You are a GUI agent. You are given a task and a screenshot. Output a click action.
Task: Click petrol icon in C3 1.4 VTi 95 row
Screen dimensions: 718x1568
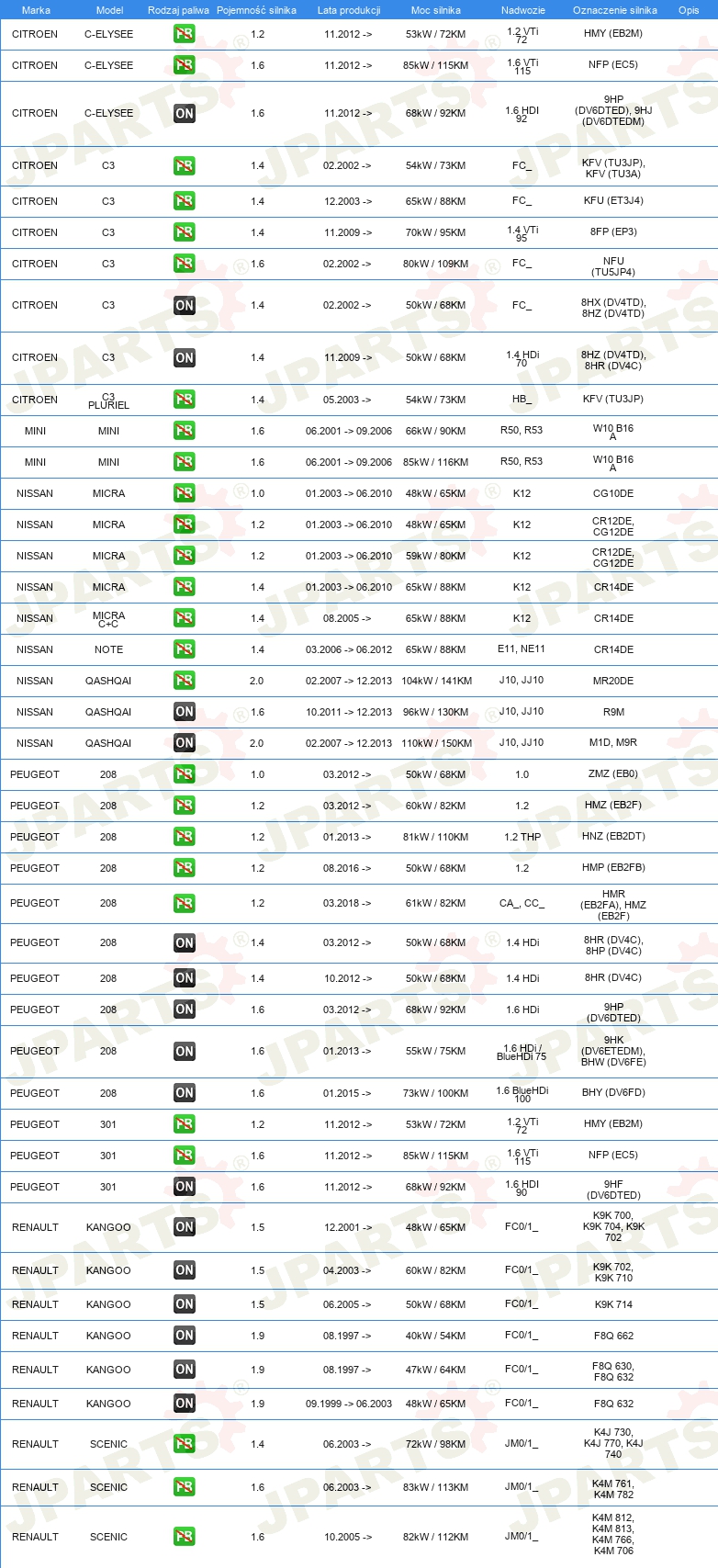[185, 232]
